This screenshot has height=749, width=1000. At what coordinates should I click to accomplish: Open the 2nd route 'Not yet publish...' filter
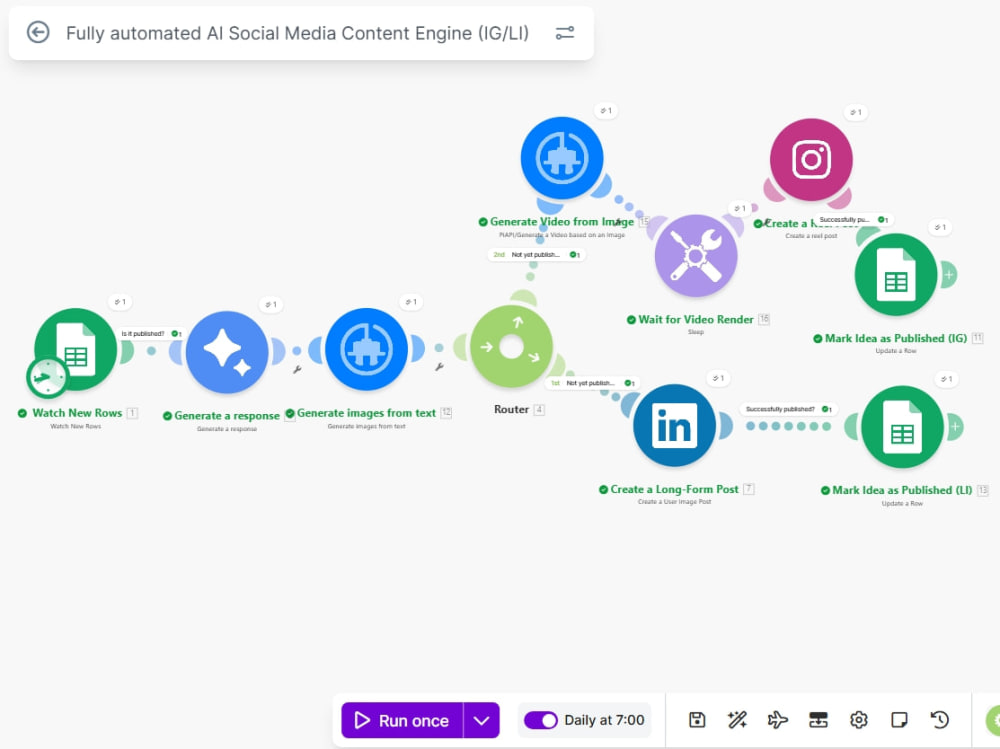point(536,255)
